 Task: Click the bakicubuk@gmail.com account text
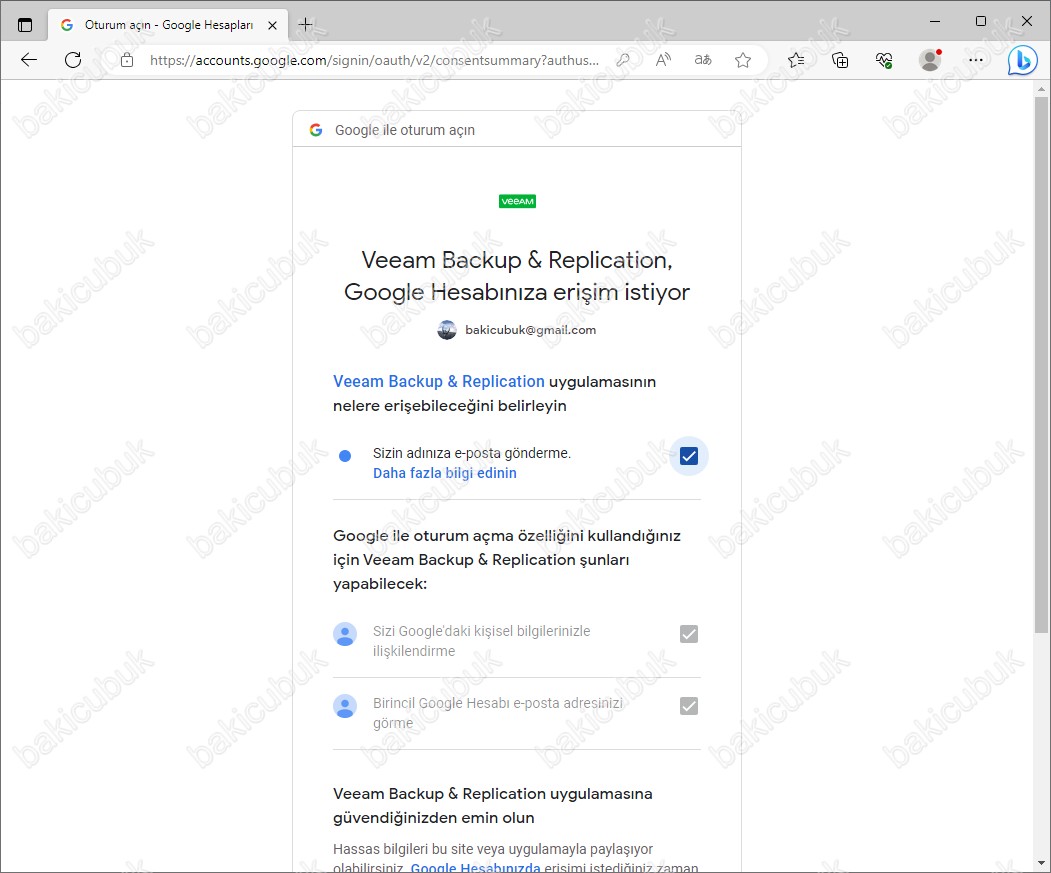point(530,330)
